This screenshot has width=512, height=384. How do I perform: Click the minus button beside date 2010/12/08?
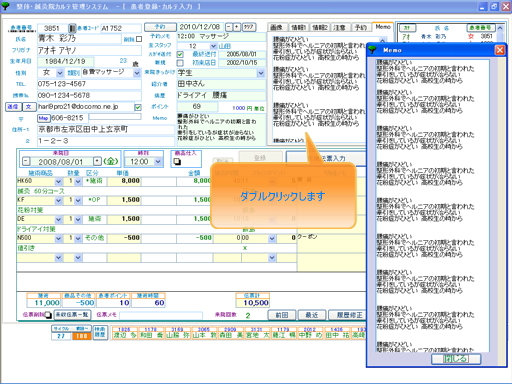click(229, 27)
